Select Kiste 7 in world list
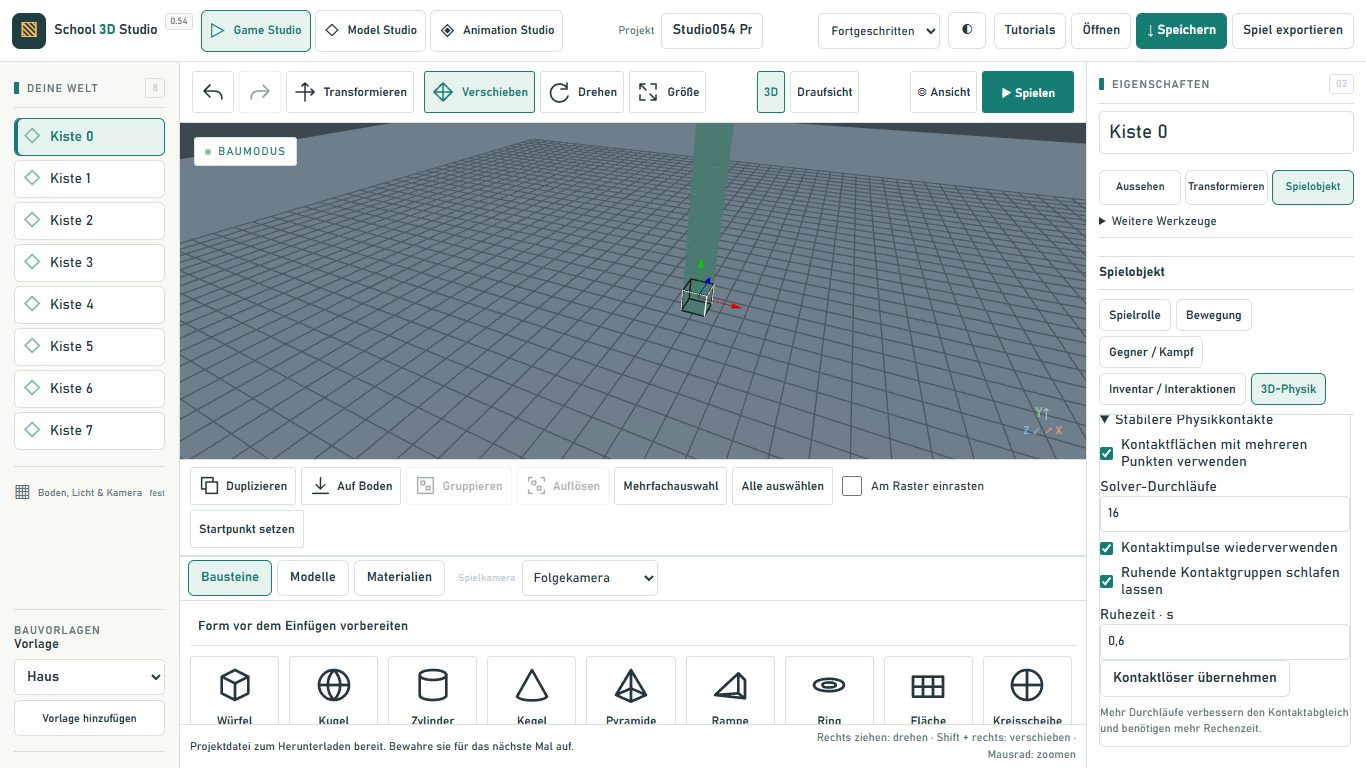 89,430
